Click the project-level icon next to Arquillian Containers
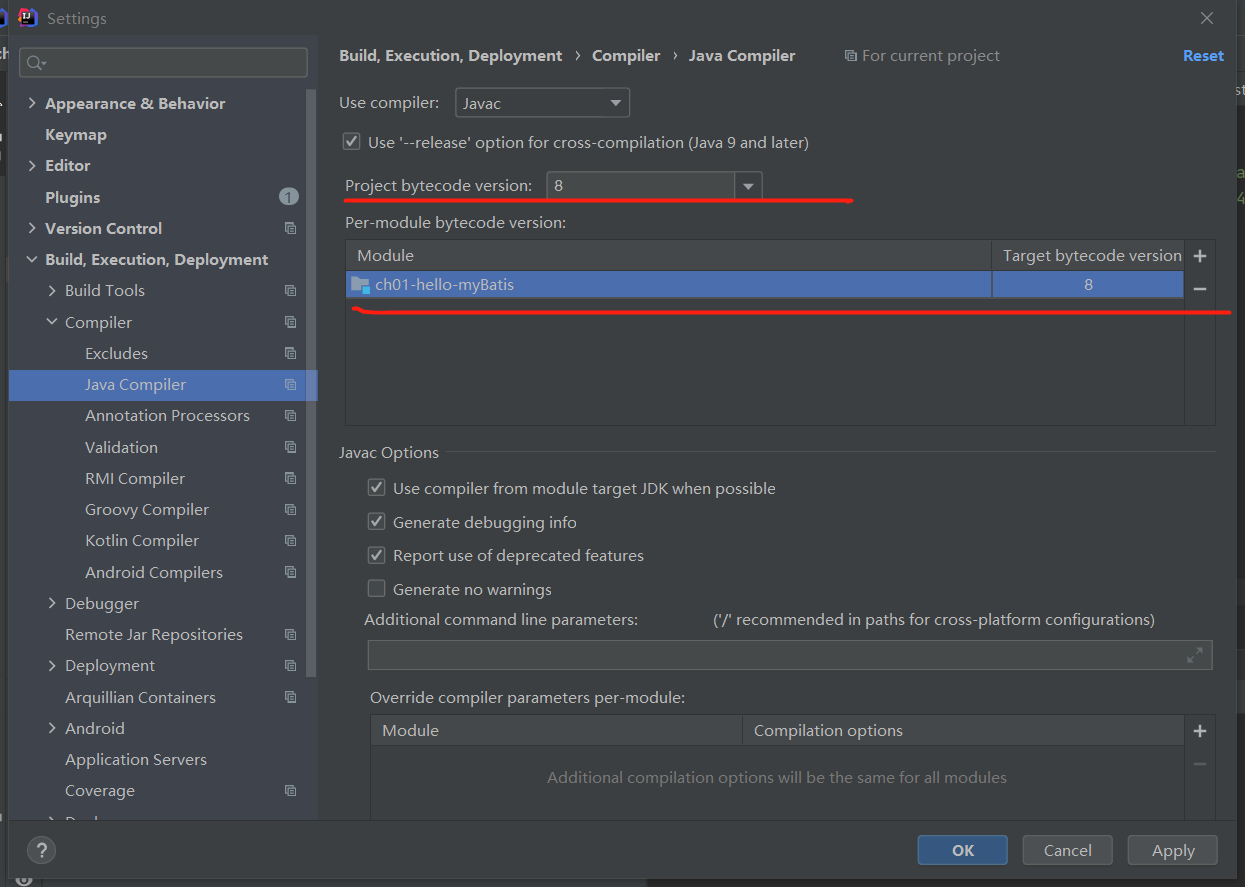The image size is (1245, 887). (290, 697)
